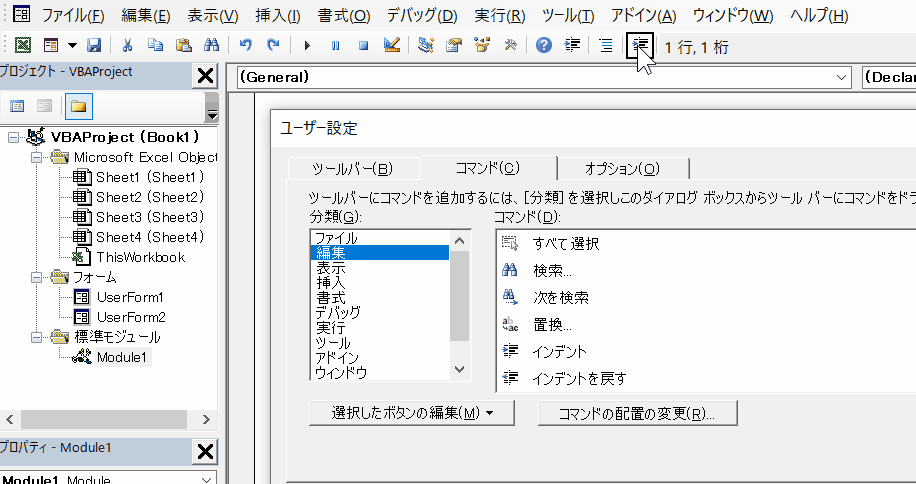Viewport: 916px width, 484px height.
Task: Click project explorer horizontal scrollbar right arrow
Action: [x=206, y=419]
